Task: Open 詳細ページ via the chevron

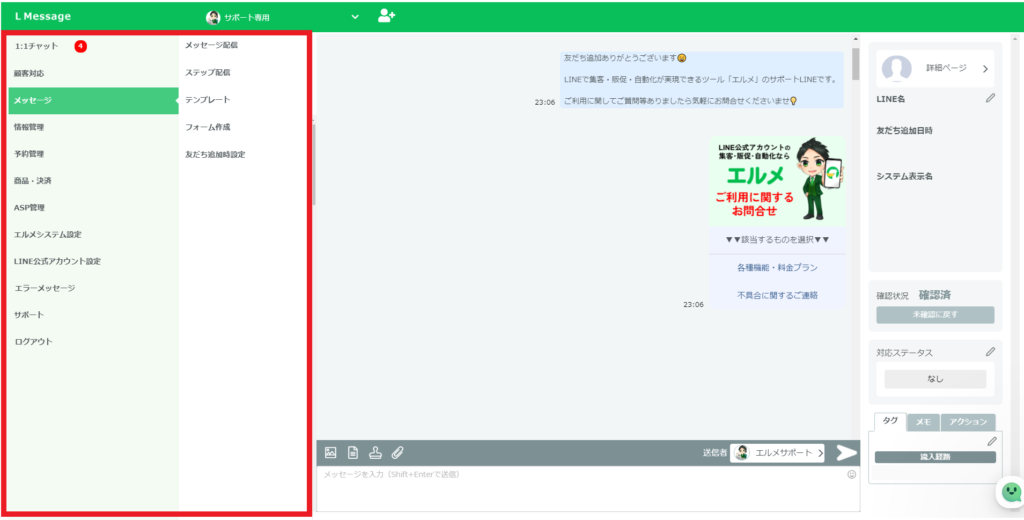Action: pyautogui.click(x=985, y=69)
